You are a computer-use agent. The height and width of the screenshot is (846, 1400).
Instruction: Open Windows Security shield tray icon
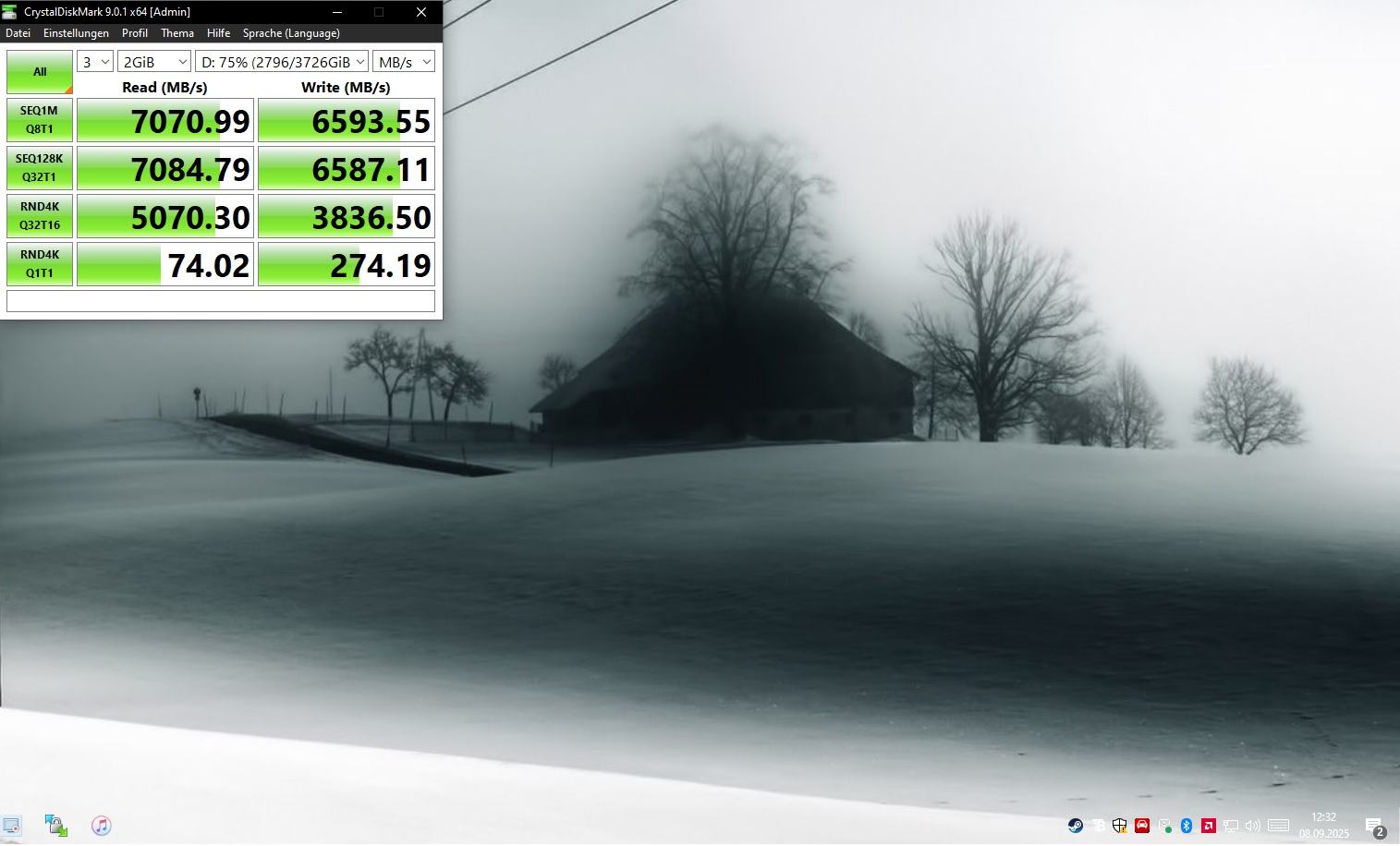1120,826
